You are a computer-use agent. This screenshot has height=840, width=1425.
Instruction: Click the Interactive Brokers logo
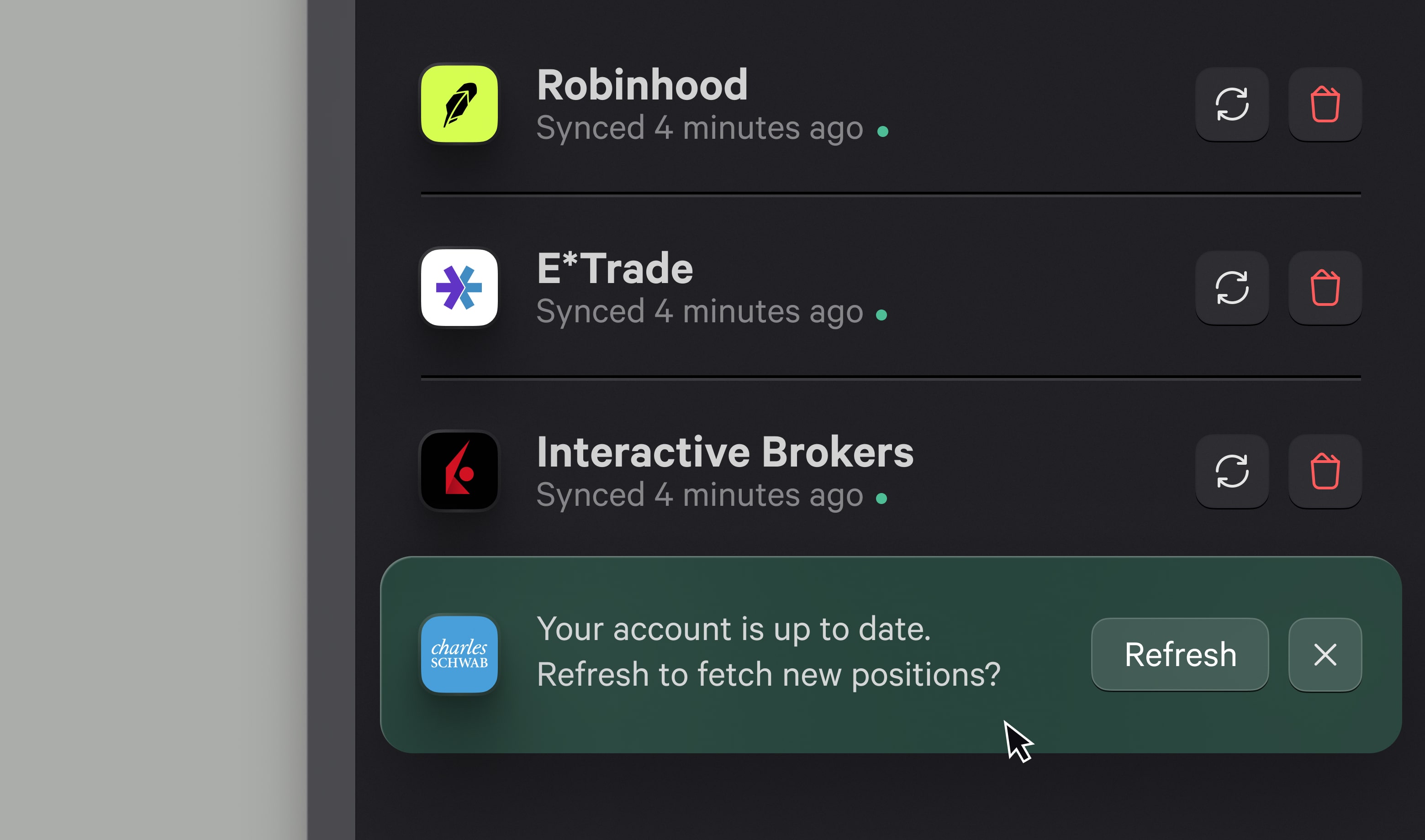[459, 472]
